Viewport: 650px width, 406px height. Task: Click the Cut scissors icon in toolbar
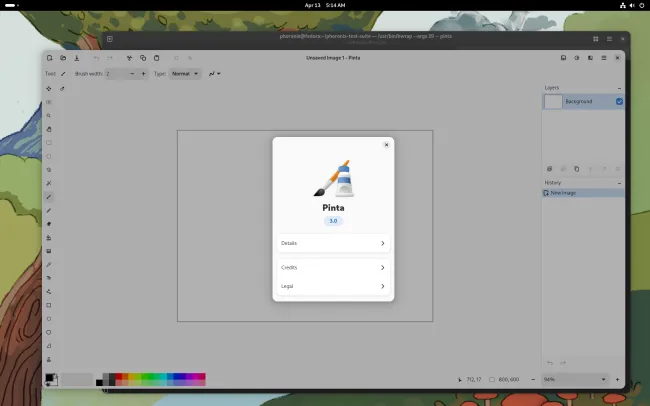tap(129, 58)
